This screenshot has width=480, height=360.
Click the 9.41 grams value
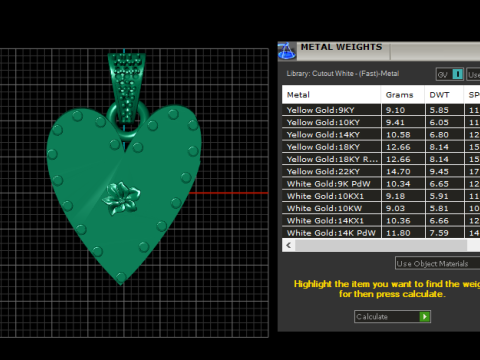pyautogui.click(x=395, y=122)
